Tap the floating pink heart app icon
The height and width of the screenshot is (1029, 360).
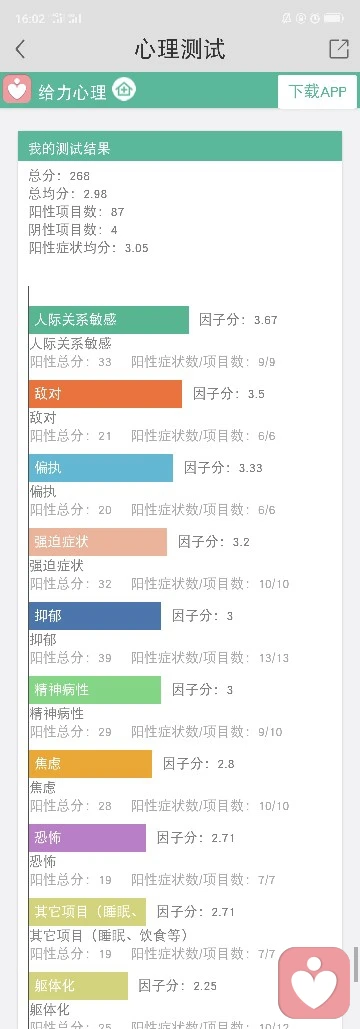click(x=314, y=982)
